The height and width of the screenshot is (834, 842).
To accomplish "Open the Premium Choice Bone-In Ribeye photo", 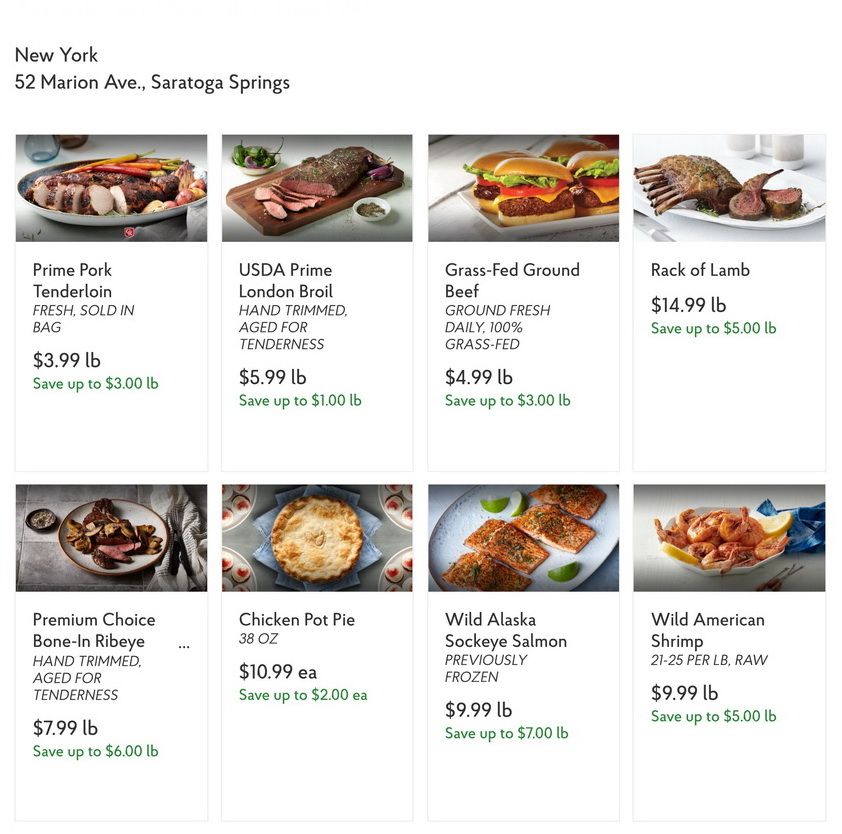I will (x=110, y=538).
